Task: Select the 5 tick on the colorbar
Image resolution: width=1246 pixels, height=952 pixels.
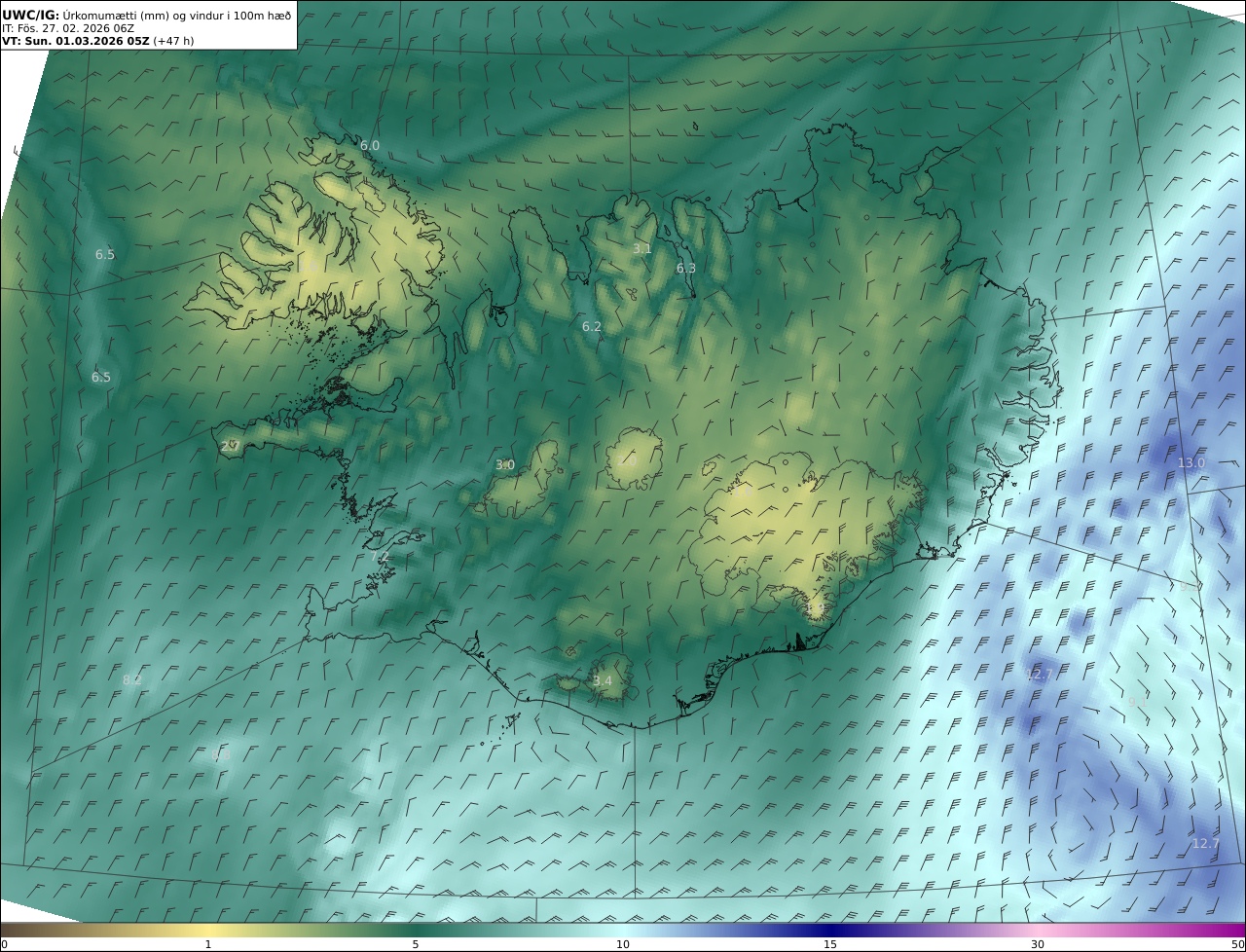Action: pos(416,944)
